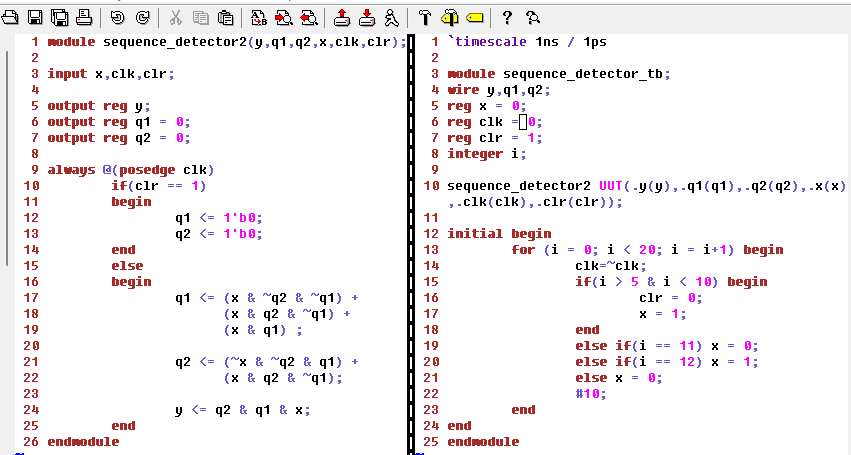This screenshot has width=851, height=455.
Task: Click the Copy icon in the toolbar
Action: (x=200, y=16)
